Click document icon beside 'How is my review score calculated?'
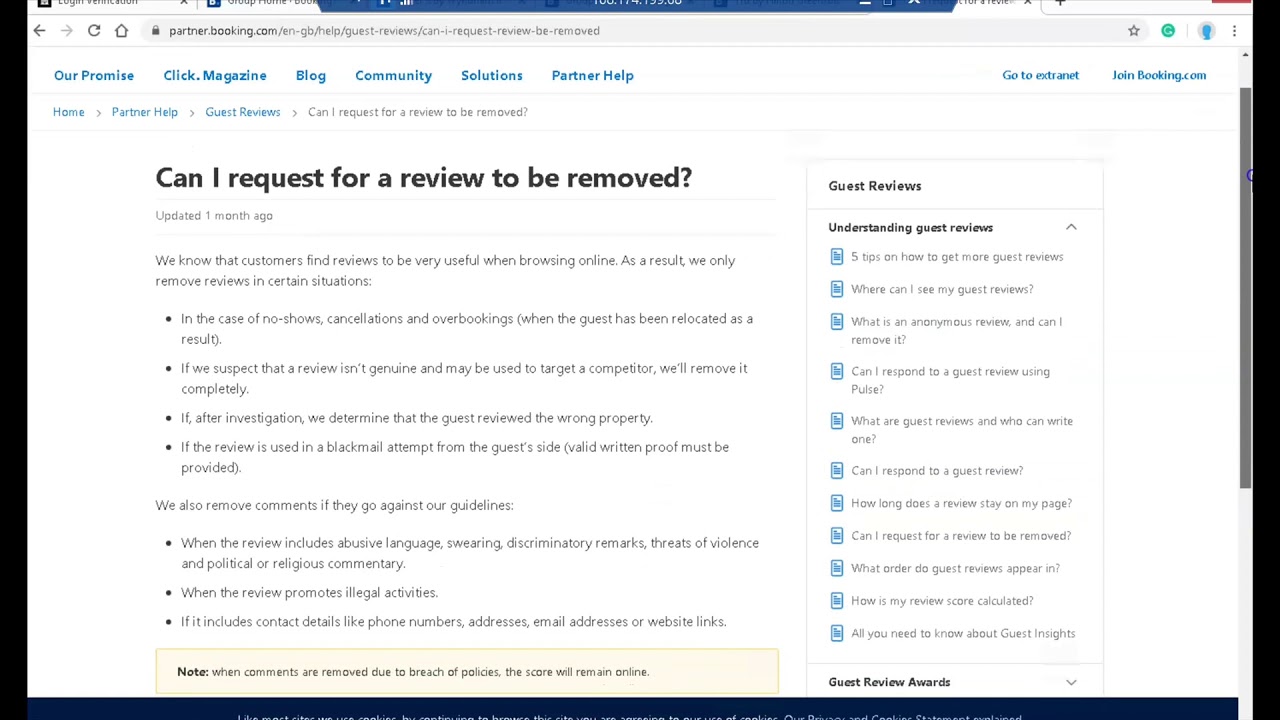Viewport: 1280px width, 720px height. pyautogui.click(x=837, y=601)
